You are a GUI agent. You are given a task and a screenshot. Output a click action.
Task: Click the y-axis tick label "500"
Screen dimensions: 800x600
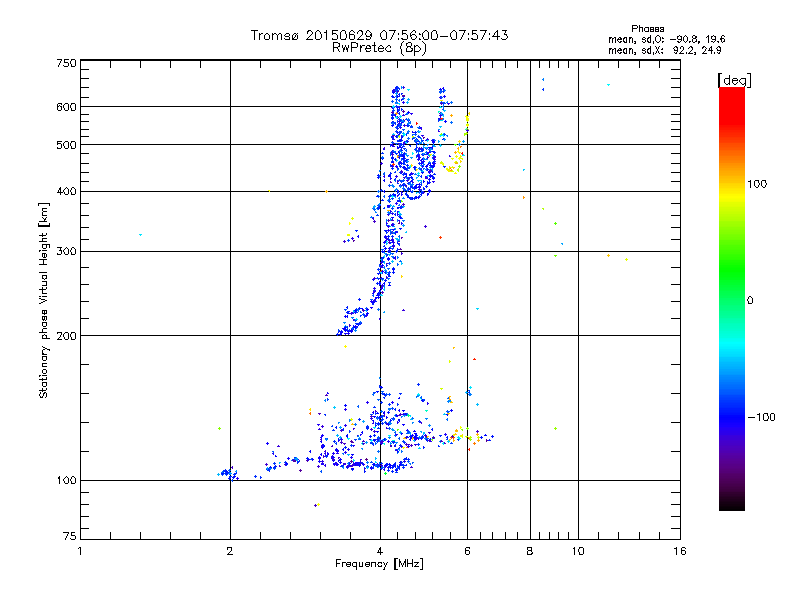66,145
